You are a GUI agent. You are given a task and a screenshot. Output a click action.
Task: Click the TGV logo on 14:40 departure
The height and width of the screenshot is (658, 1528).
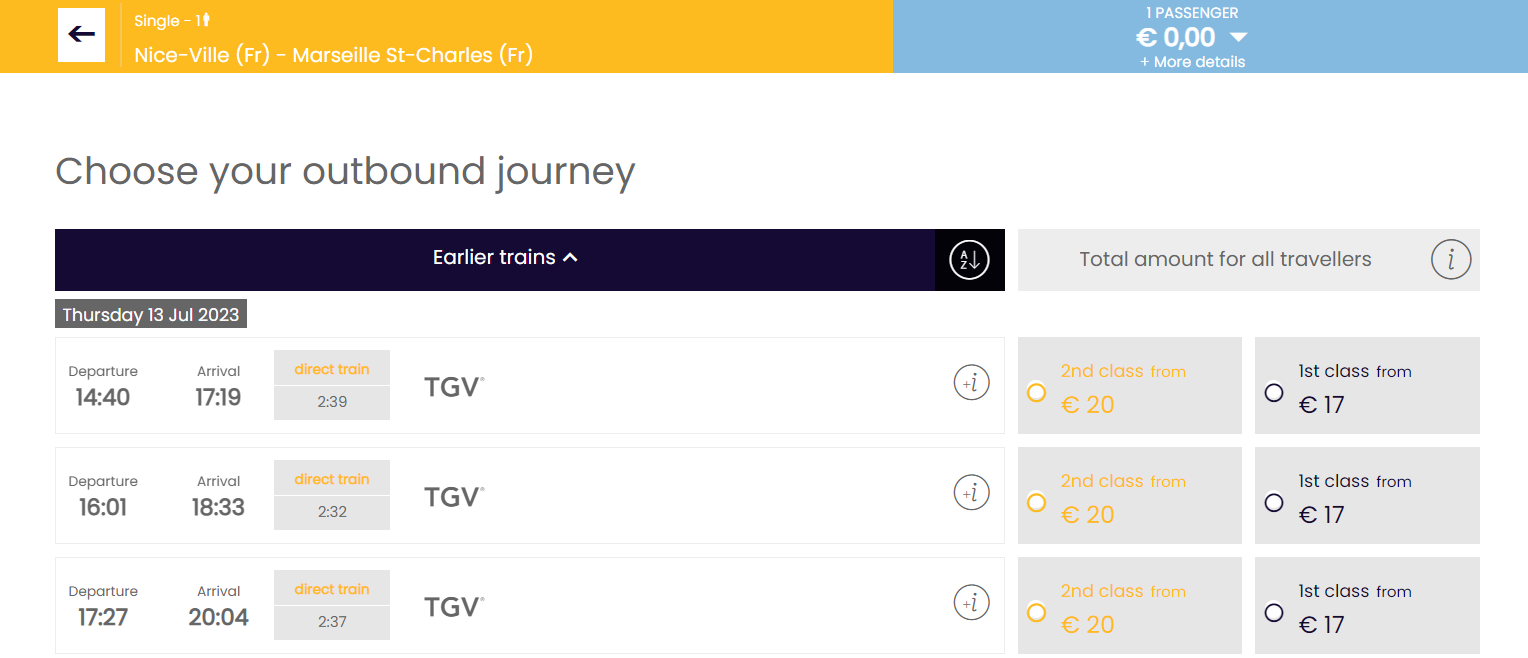454,387
